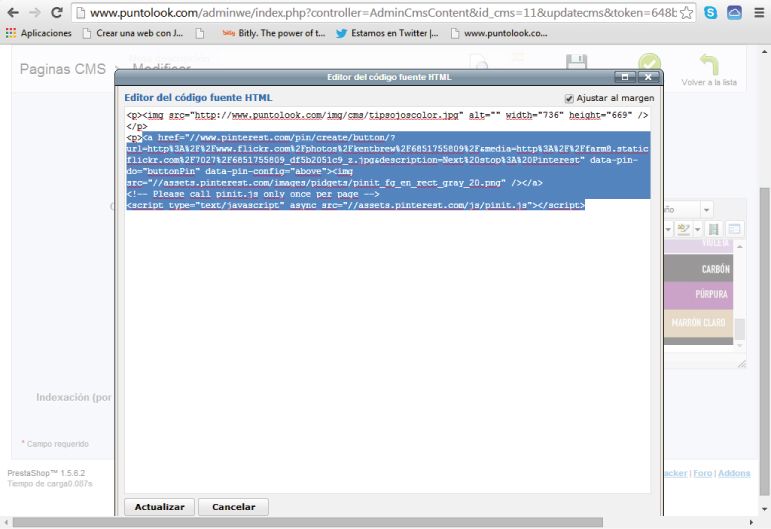Maximize the HTML source editor dialog
Viewport: 771px width, 529px height.
click(x=625, y=77)
